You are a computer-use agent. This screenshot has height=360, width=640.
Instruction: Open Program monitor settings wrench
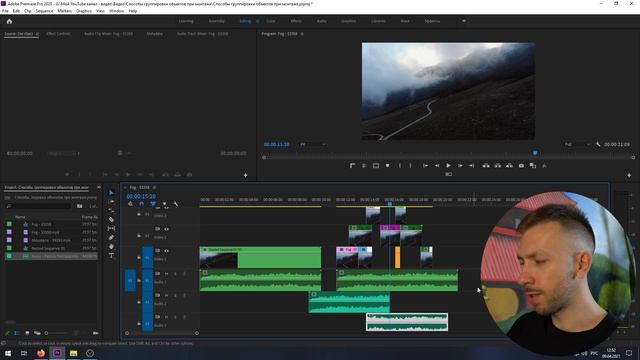[x=598, y=144]
